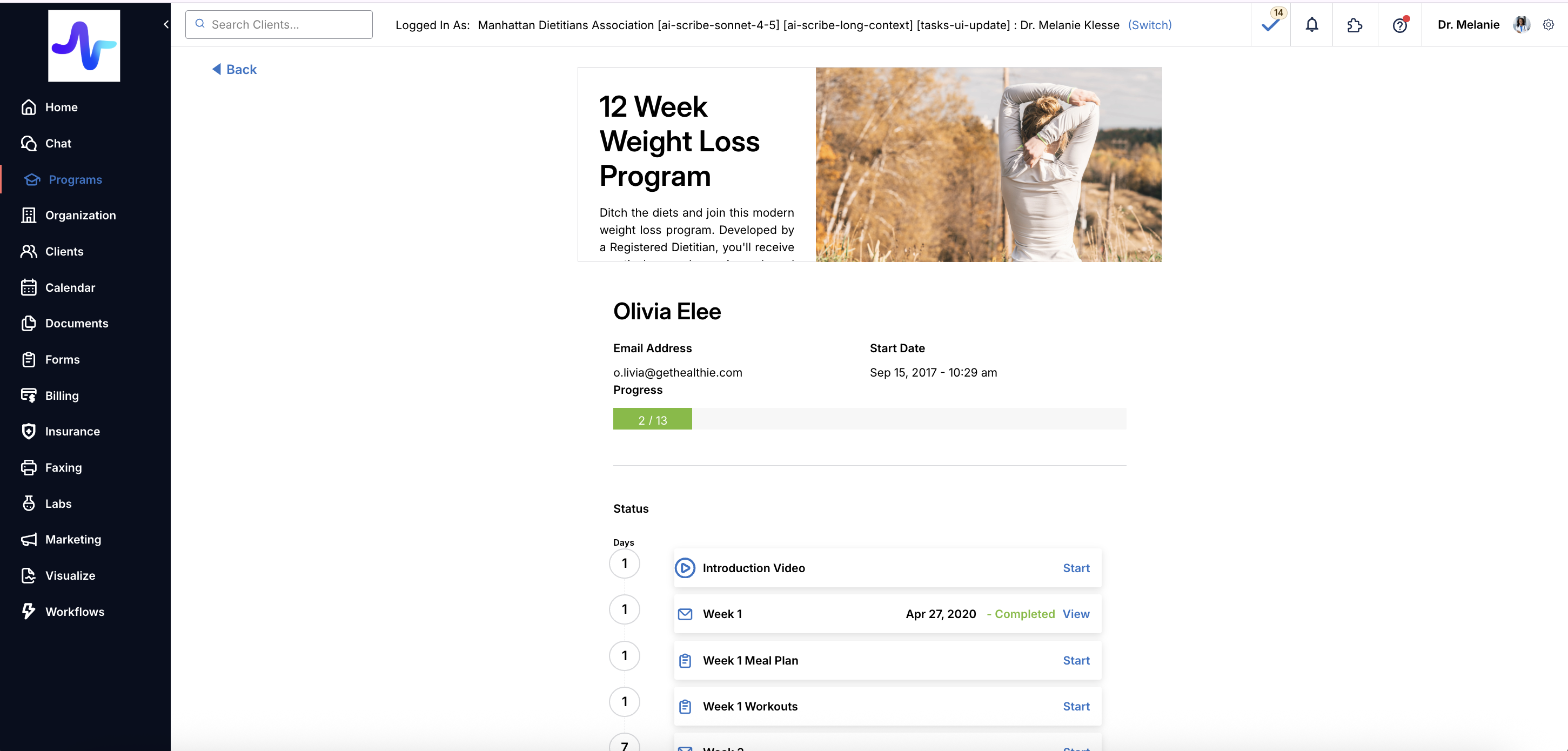The height and width of the screenshot is (751, 1568).
Task: Click the Week 1 Meal Plan clipboard icon
Action: click(685, 660)
